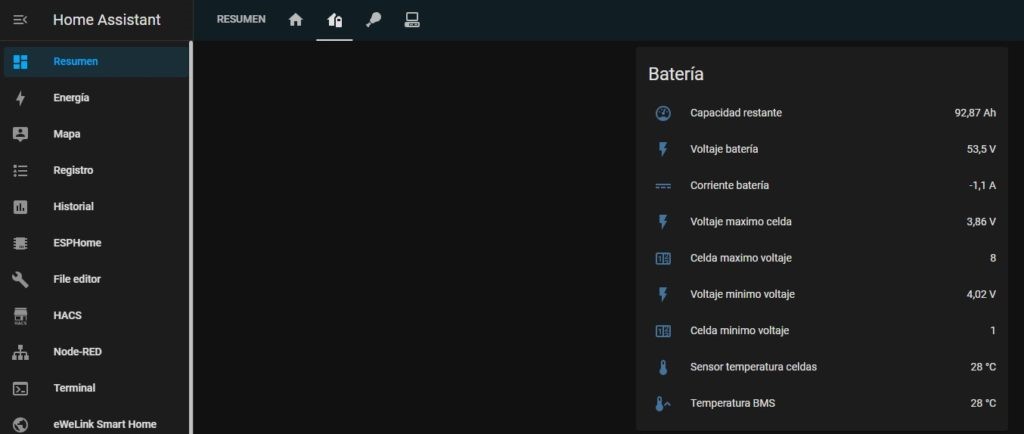Open the Capacidad restante sensor details
The width and height of the screenshot is (1024, 434).
tap(736, 113)
